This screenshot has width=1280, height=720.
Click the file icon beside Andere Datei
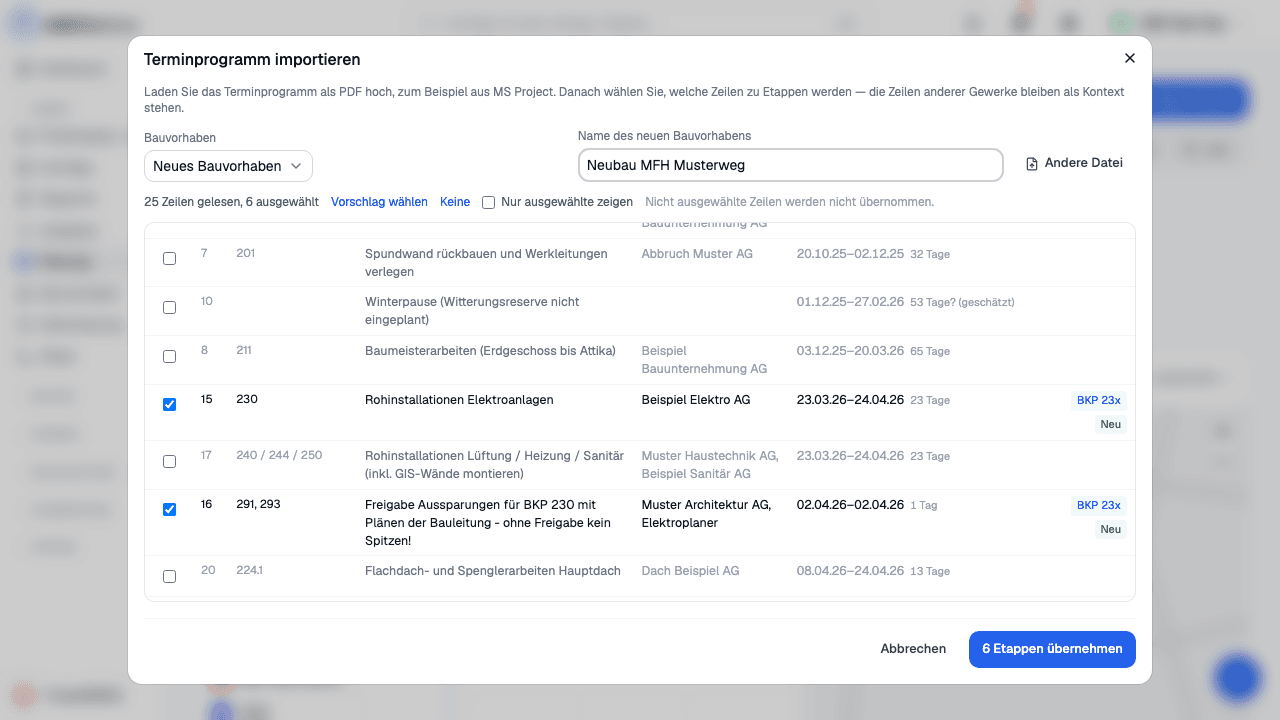1032,164
